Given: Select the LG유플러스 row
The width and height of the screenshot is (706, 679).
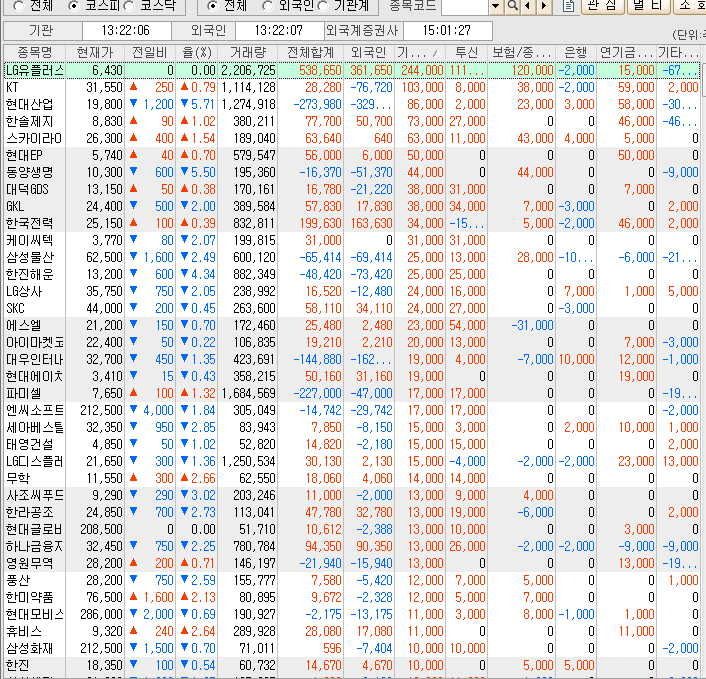Looking at the screenshot, I should 351,70.
